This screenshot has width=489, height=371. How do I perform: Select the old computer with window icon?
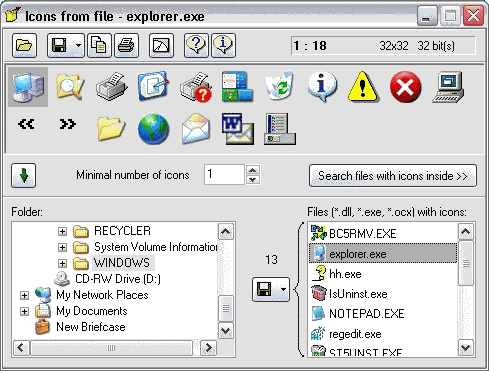pos(448,87)
